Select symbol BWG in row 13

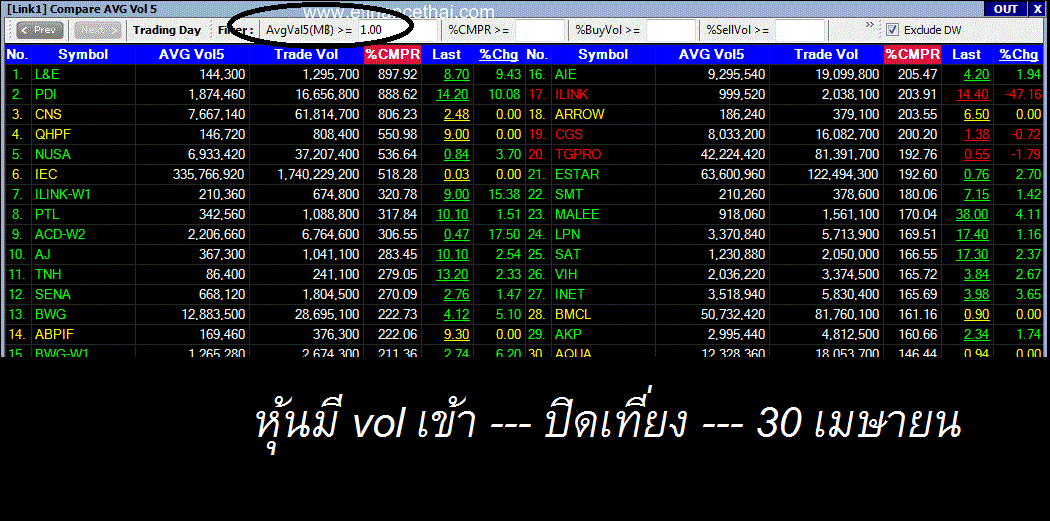tap(50, 314)
